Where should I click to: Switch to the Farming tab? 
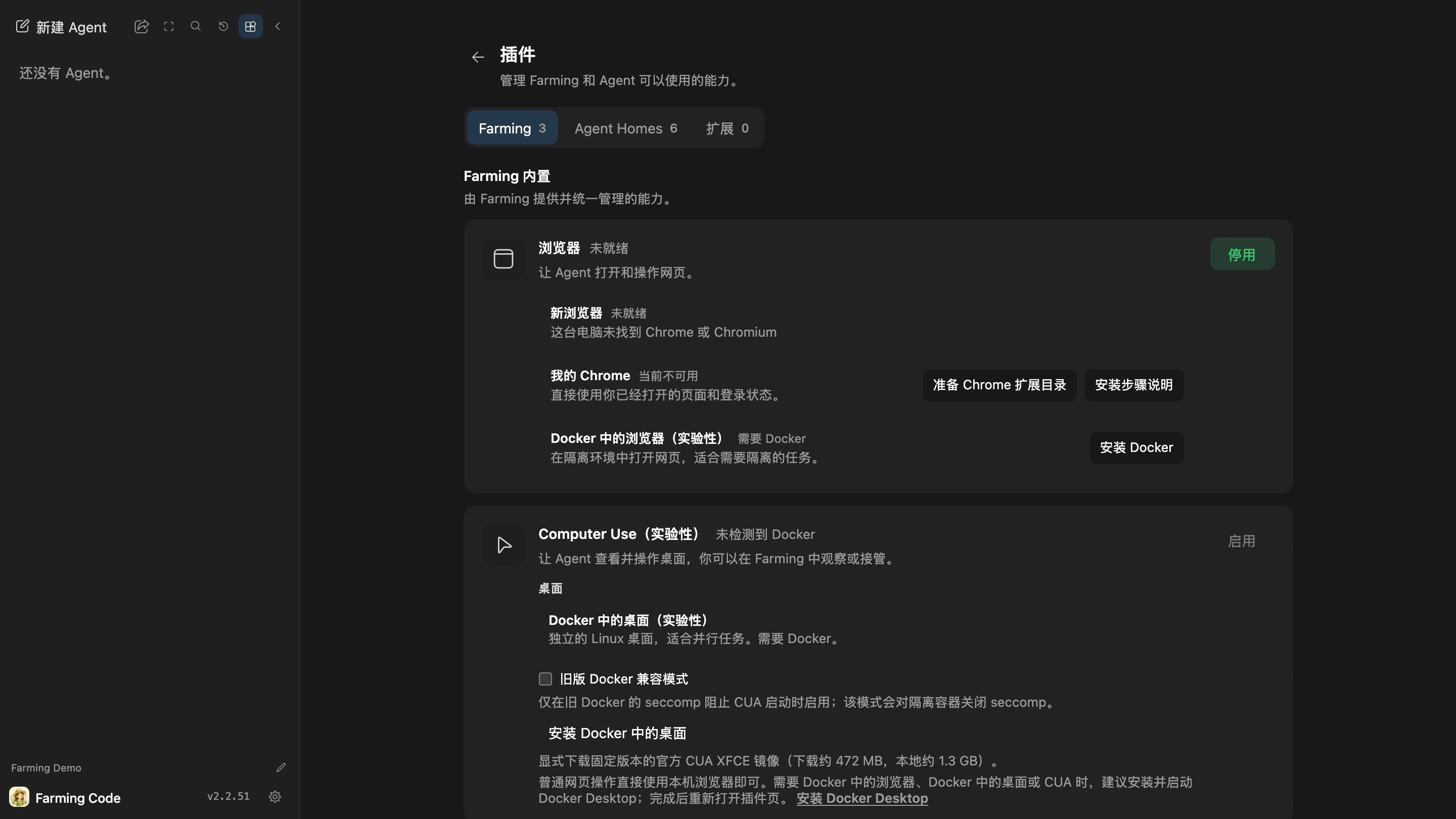[512, 128]
